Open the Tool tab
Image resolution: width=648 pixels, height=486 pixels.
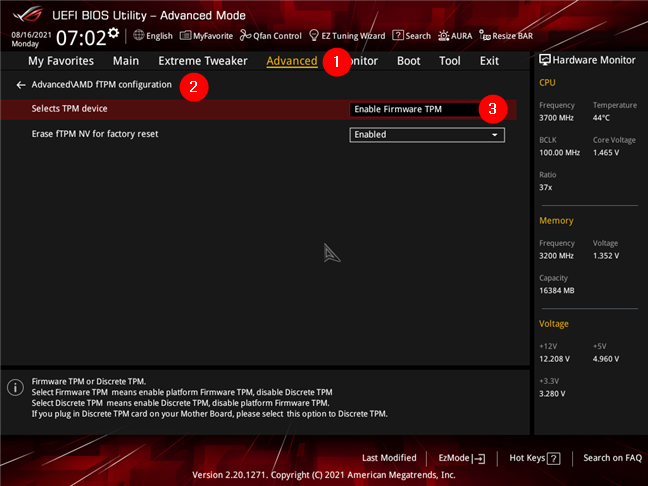coord(450,61)
